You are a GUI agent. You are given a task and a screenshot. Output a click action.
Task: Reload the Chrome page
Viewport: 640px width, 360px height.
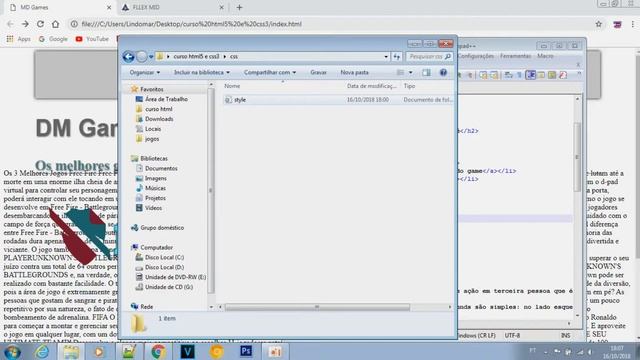(40, 24)
